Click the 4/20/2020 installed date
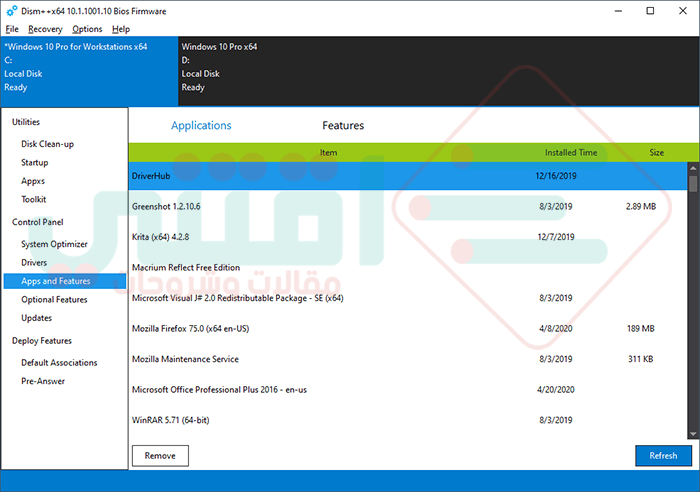 [556, 389]
